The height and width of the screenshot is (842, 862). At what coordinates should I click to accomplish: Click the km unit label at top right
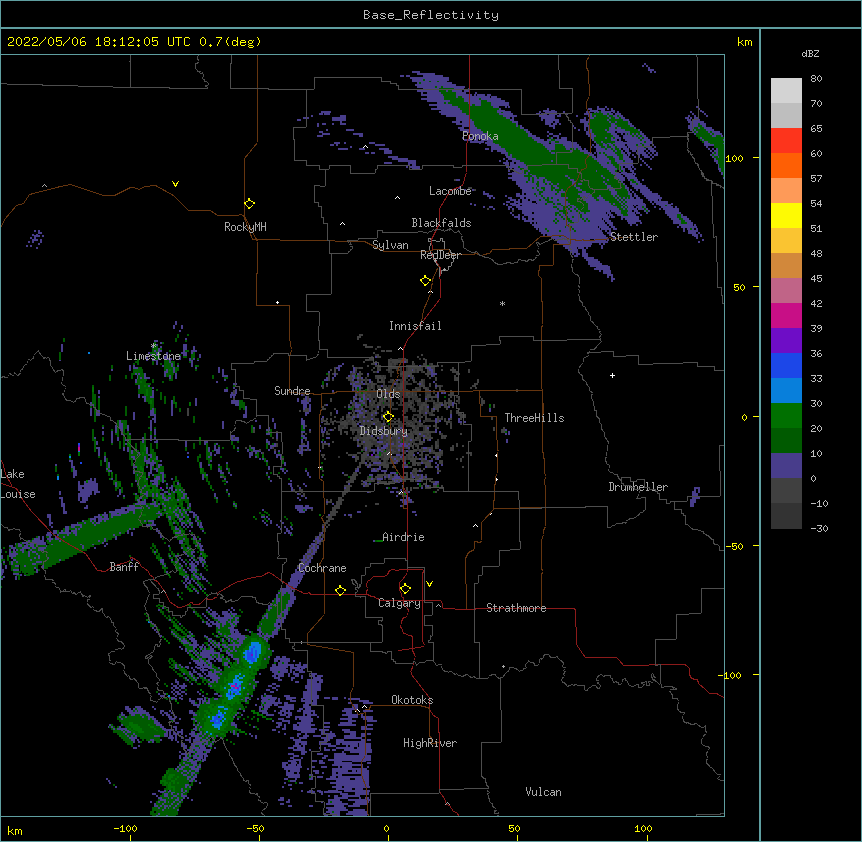point(744,42)
